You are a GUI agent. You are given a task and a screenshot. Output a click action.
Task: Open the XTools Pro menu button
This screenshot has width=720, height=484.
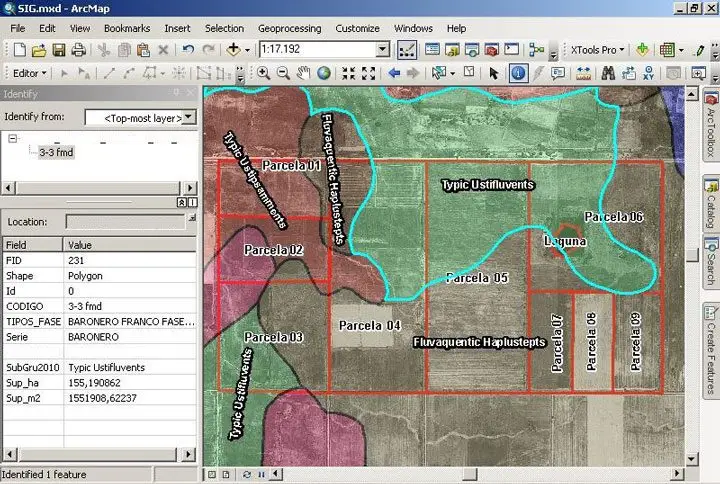(596, 49)
